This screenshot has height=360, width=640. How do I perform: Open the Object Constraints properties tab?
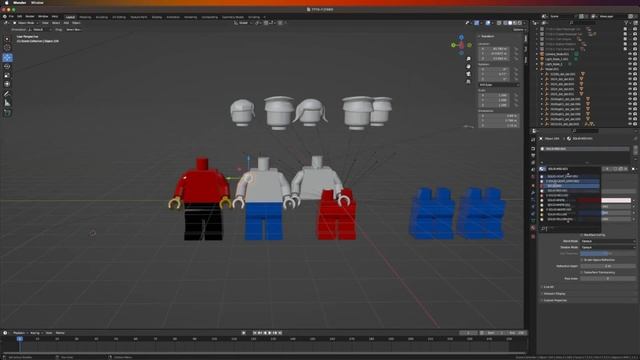coord(533,215)
